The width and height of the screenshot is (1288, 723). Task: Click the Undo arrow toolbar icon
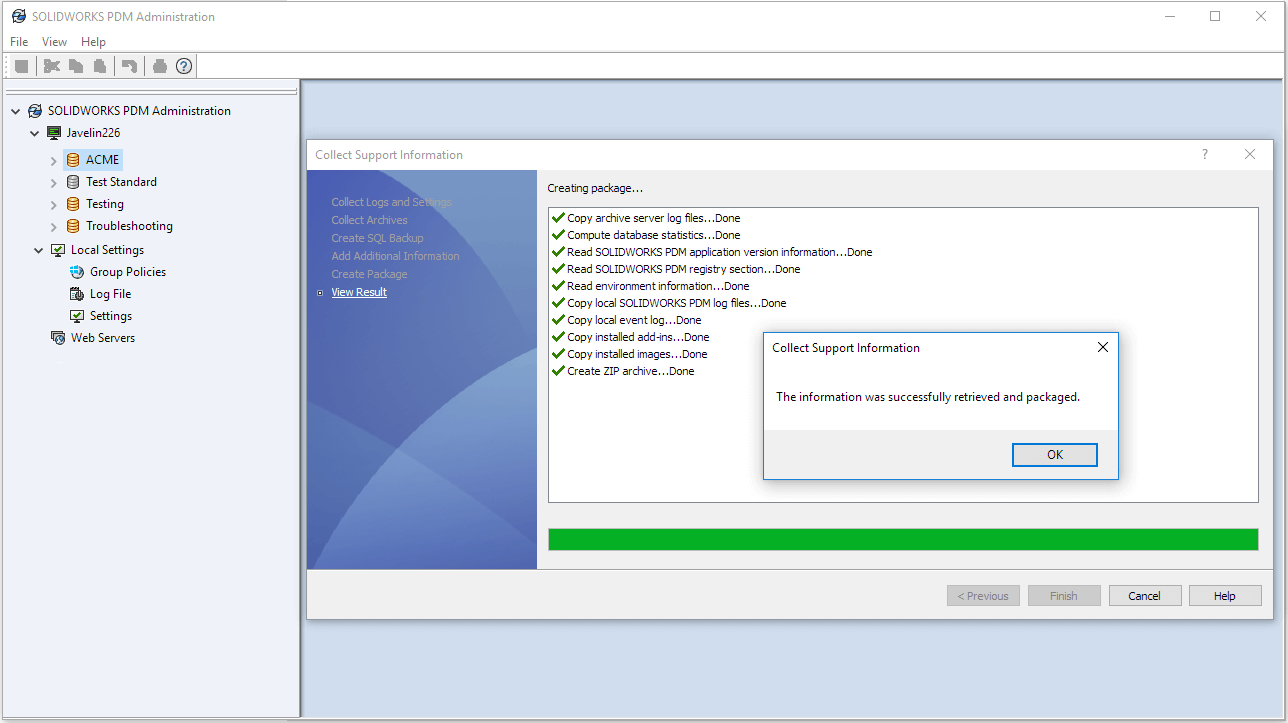(129, 66)
